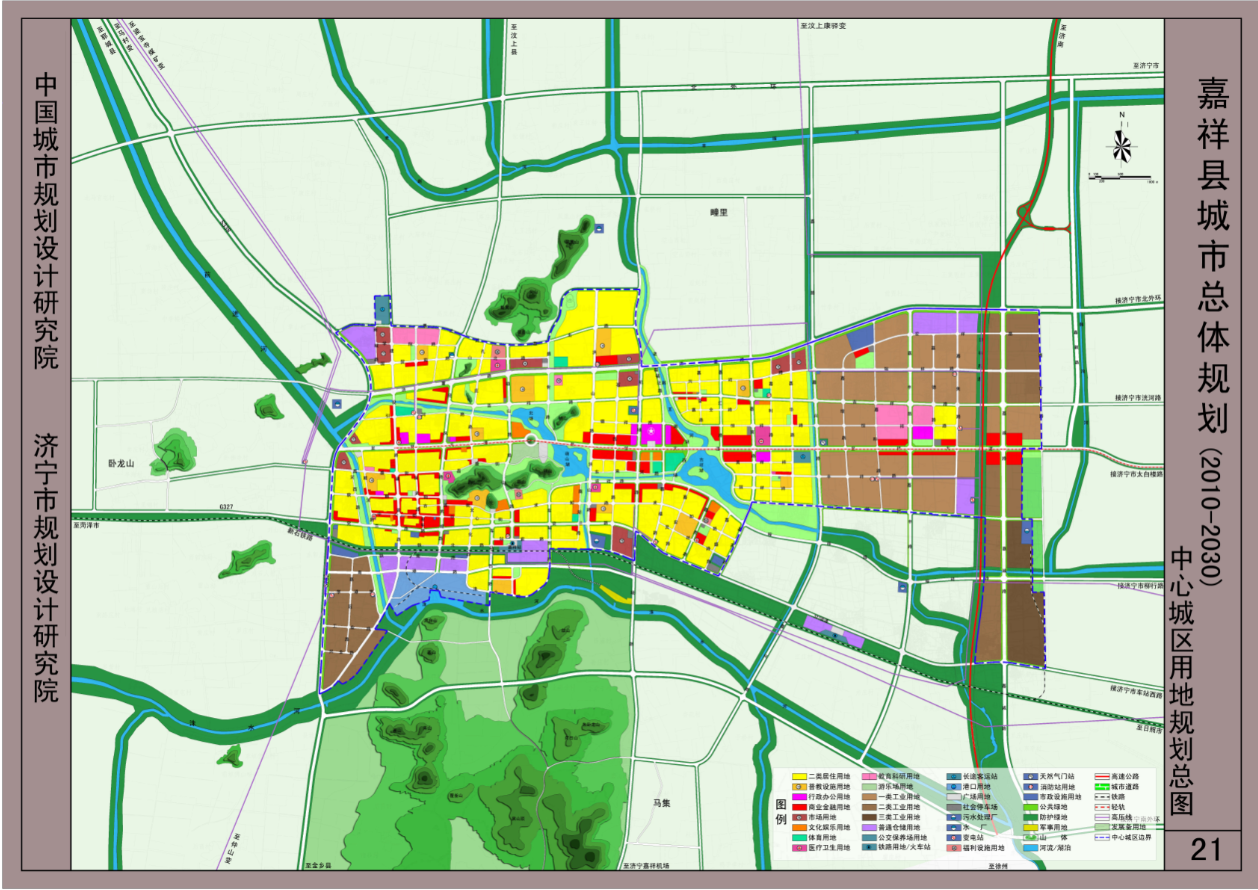This screenshot has height=890, width=1258.
Task: Click the 福利设施用地 legend symbol
Action: click(x=953, y=848)
